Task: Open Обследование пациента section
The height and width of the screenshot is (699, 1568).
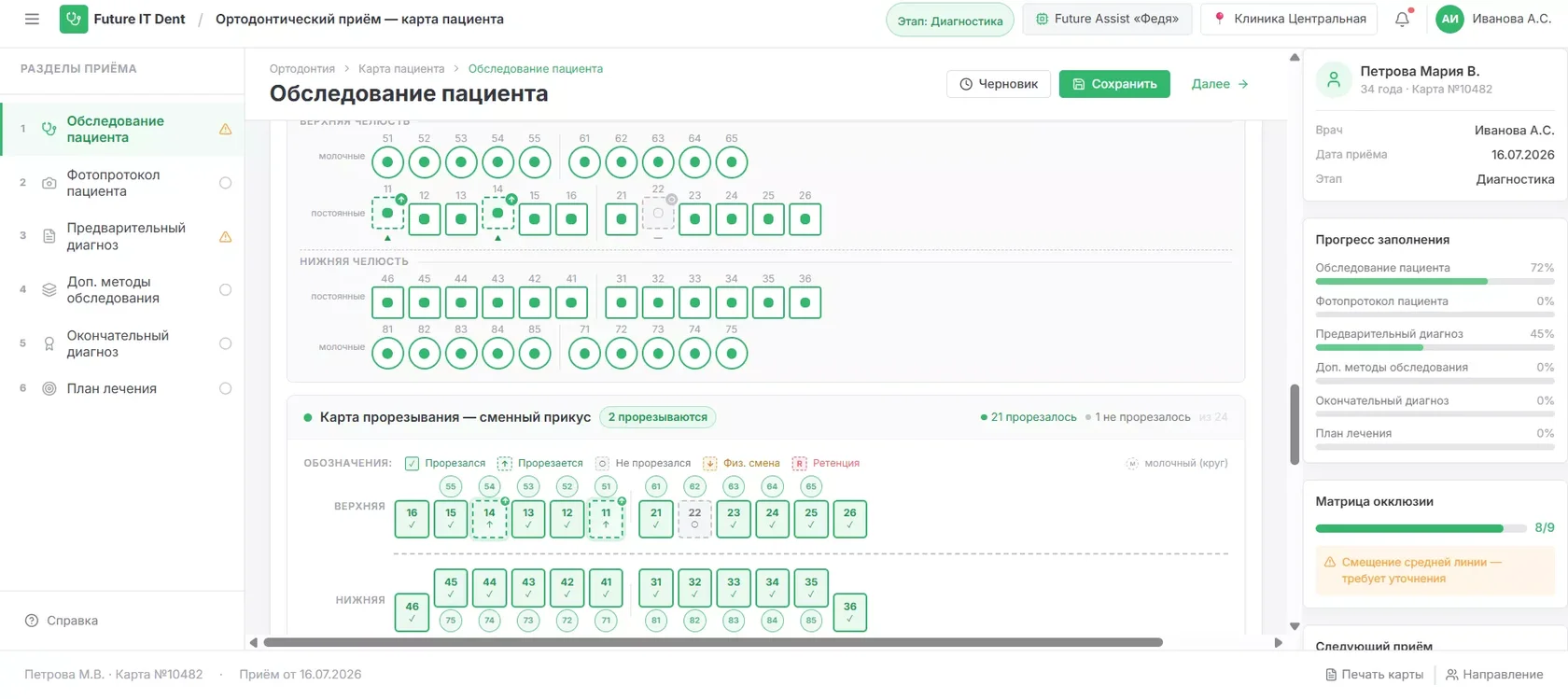Action: pos(122,129)
